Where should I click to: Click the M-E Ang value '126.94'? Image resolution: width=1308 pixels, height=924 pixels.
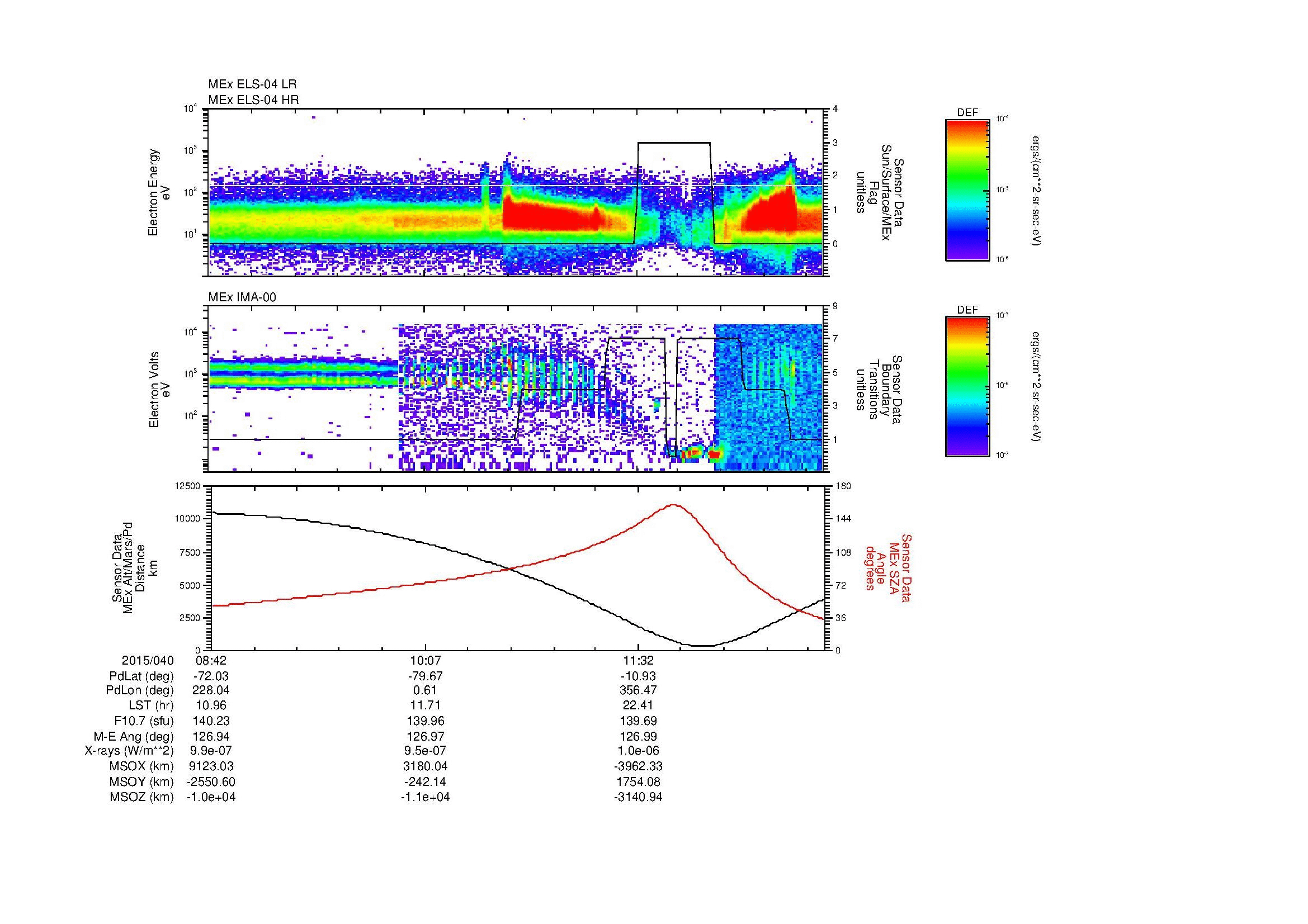click(x=211, y=736)
